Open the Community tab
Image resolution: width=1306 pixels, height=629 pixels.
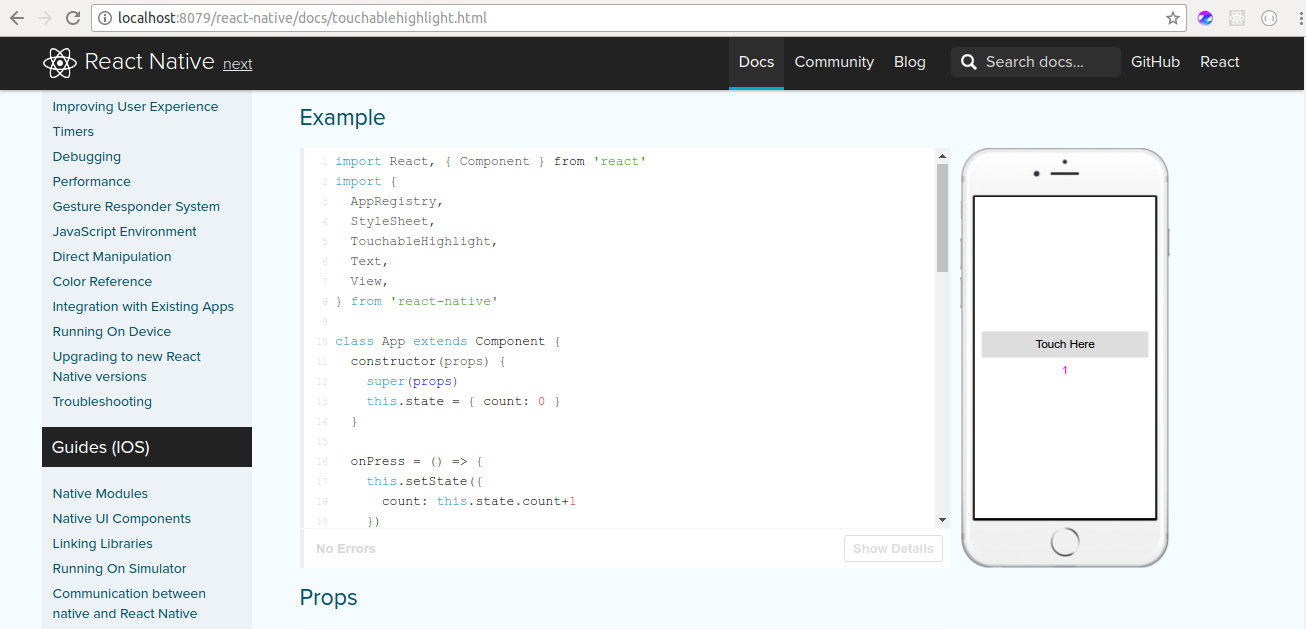834,62
